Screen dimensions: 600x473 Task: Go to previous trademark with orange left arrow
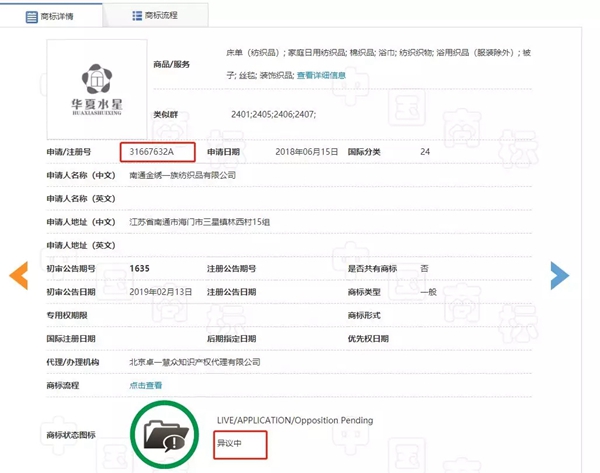click(x=18, y=277)
